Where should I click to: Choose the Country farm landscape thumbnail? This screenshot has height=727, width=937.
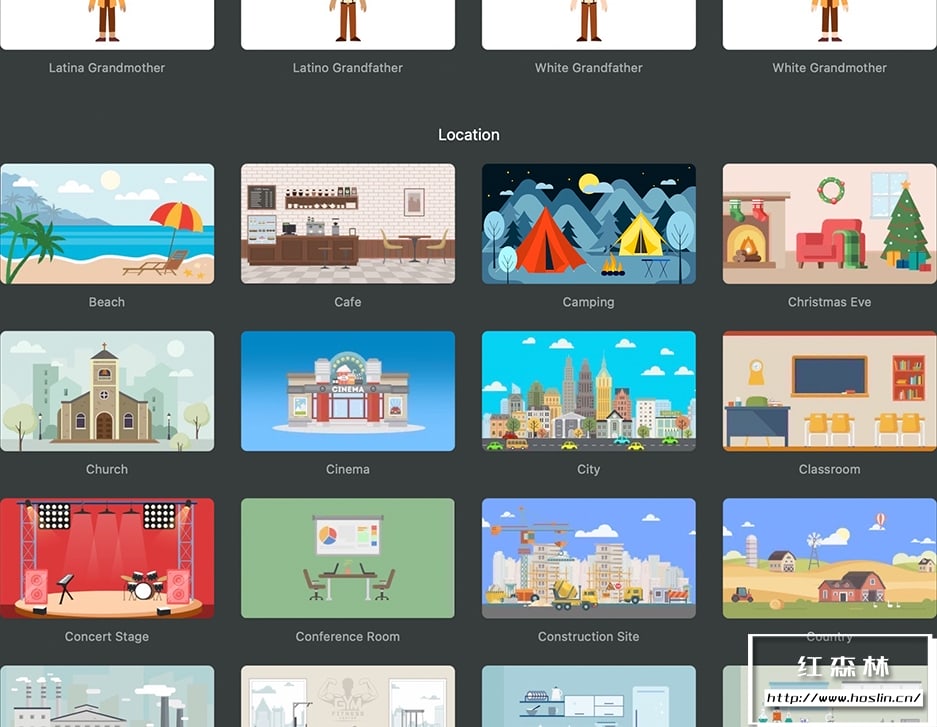[x=829, y=559]
